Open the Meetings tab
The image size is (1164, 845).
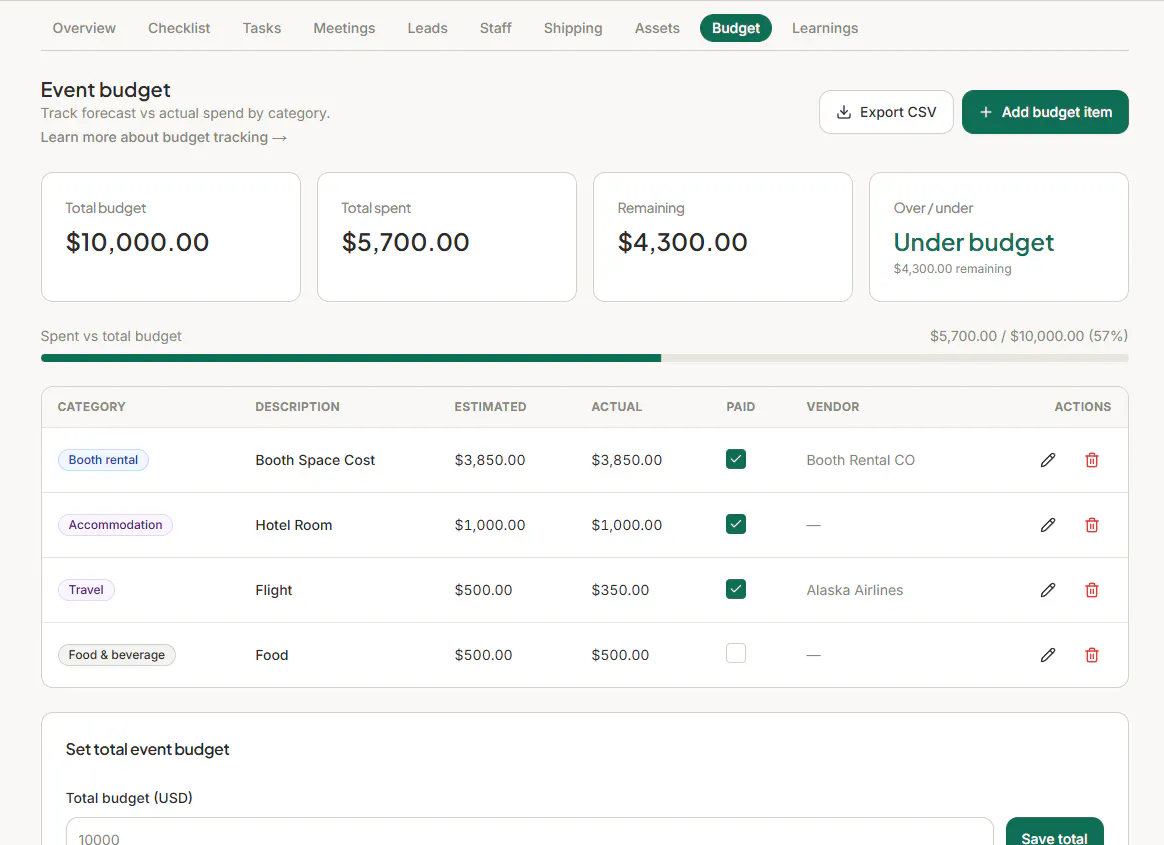point(344,28)
